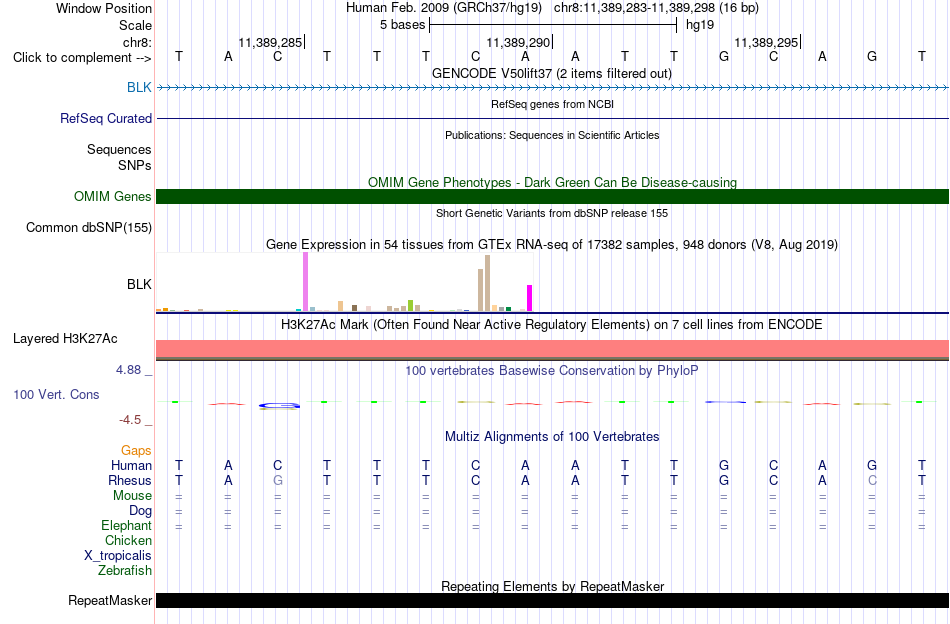Viewport: 950px width, 624px height.
Task: Click the 11,389,290 position marker
Action: (519, 42)
